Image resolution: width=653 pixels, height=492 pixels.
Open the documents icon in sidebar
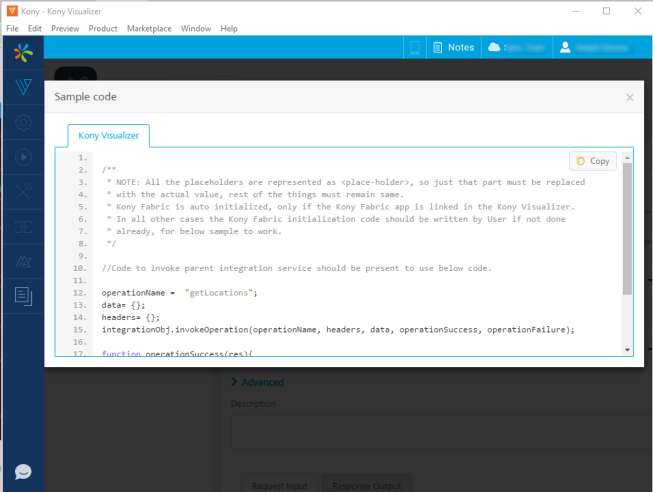(23, 296)
